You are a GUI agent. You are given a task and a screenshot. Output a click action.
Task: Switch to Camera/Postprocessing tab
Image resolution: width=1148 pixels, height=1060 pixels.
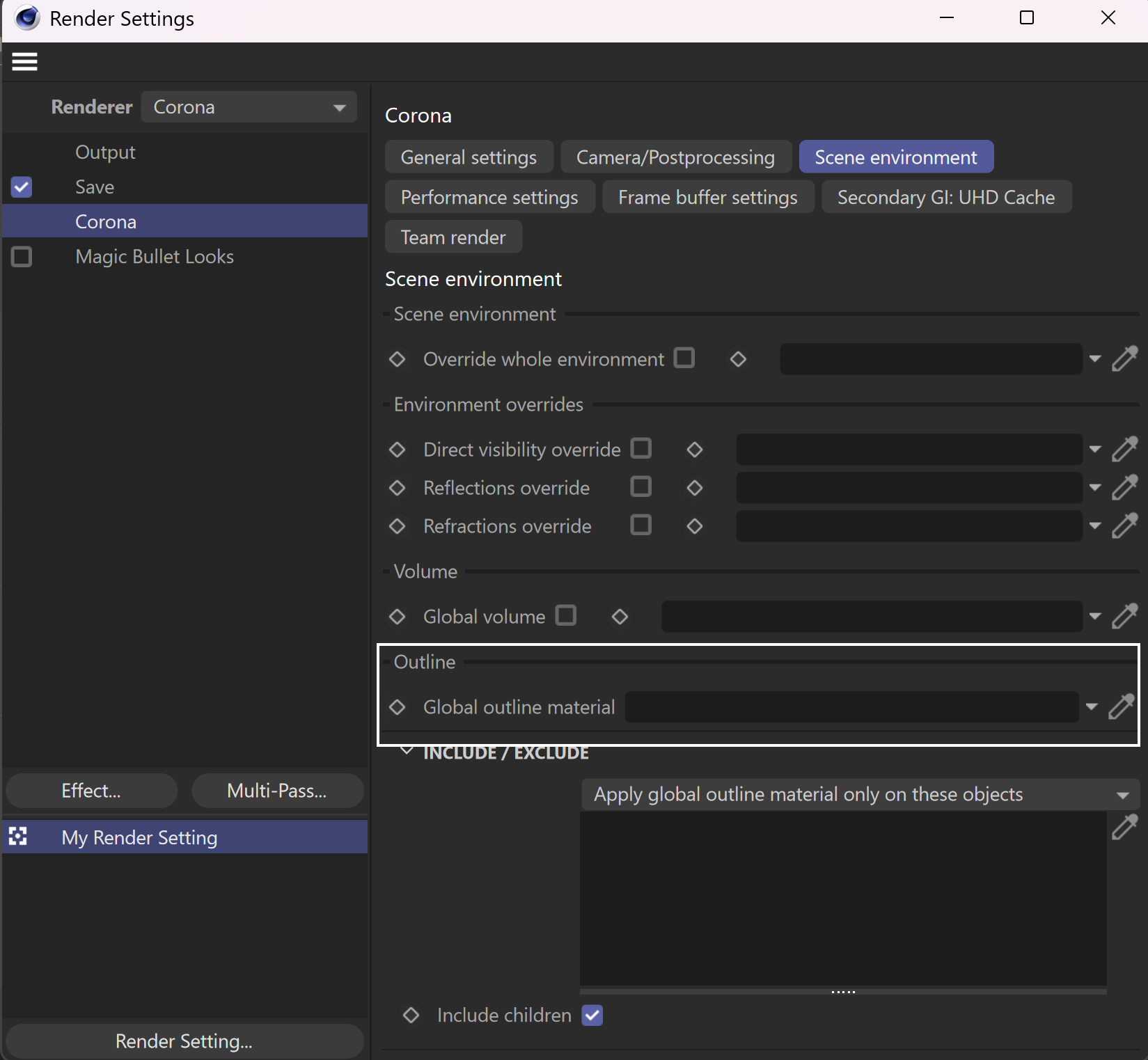pos(675,157)
